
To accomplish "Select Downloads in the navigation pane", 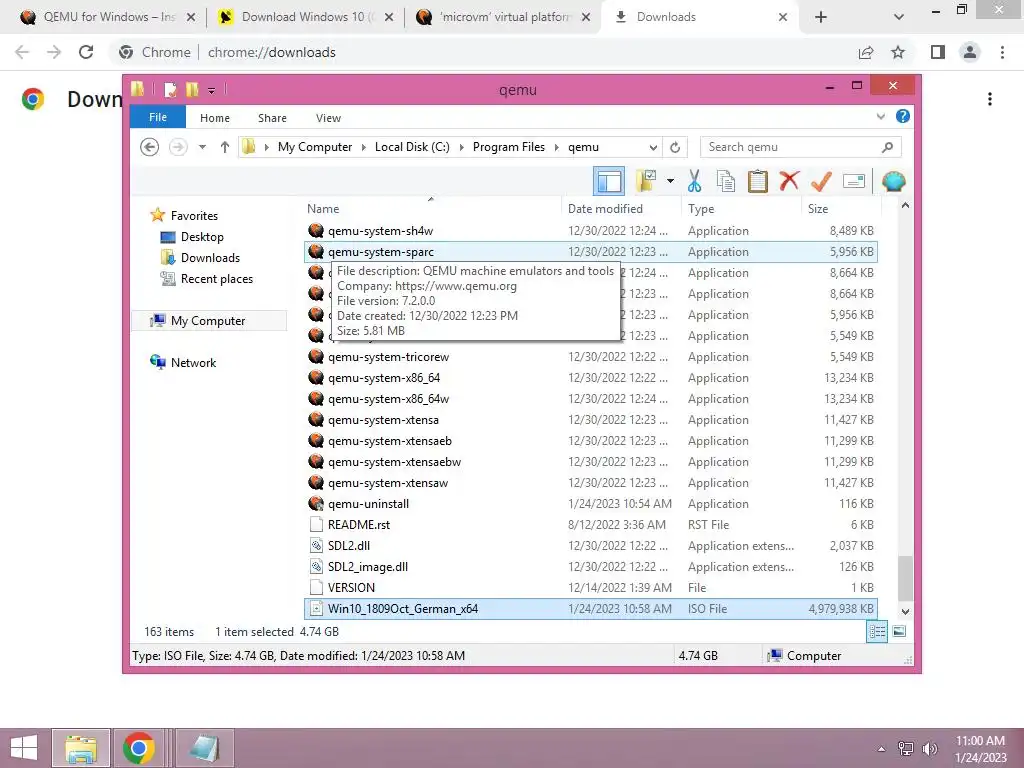I will 210,257.
